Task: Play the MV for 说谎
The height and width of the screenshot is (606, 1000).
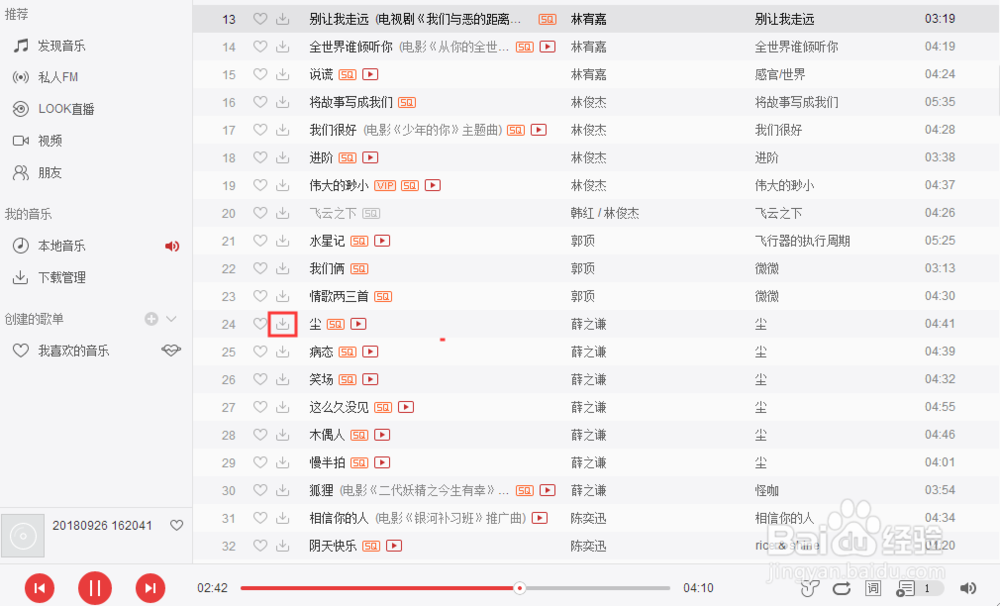Action: [369, 74]
